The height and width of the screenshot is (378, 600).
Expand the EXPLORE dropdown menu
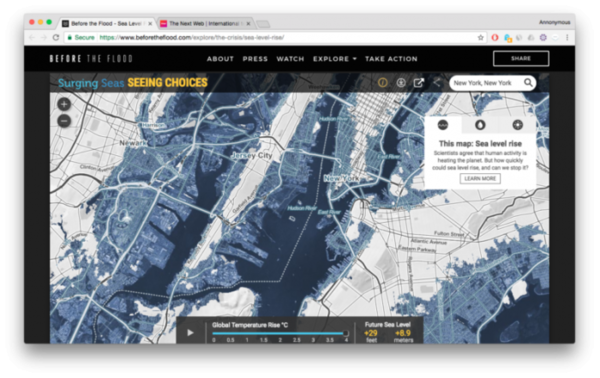pos(335,59)
